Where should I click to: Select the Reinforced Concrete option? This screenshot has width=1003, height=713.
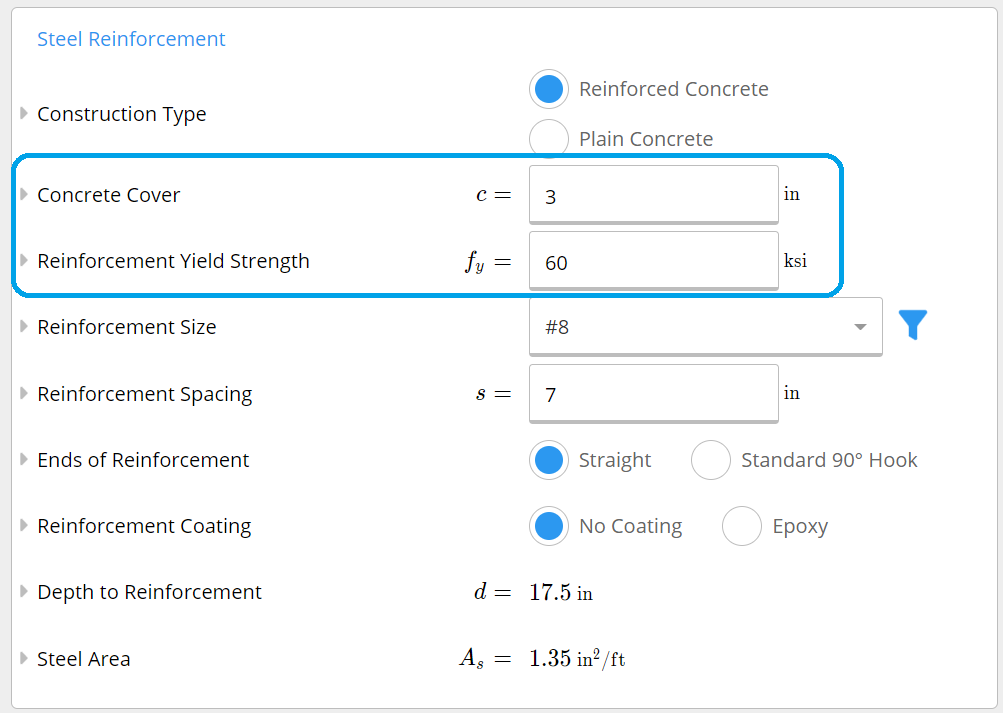tap(548, 89)
